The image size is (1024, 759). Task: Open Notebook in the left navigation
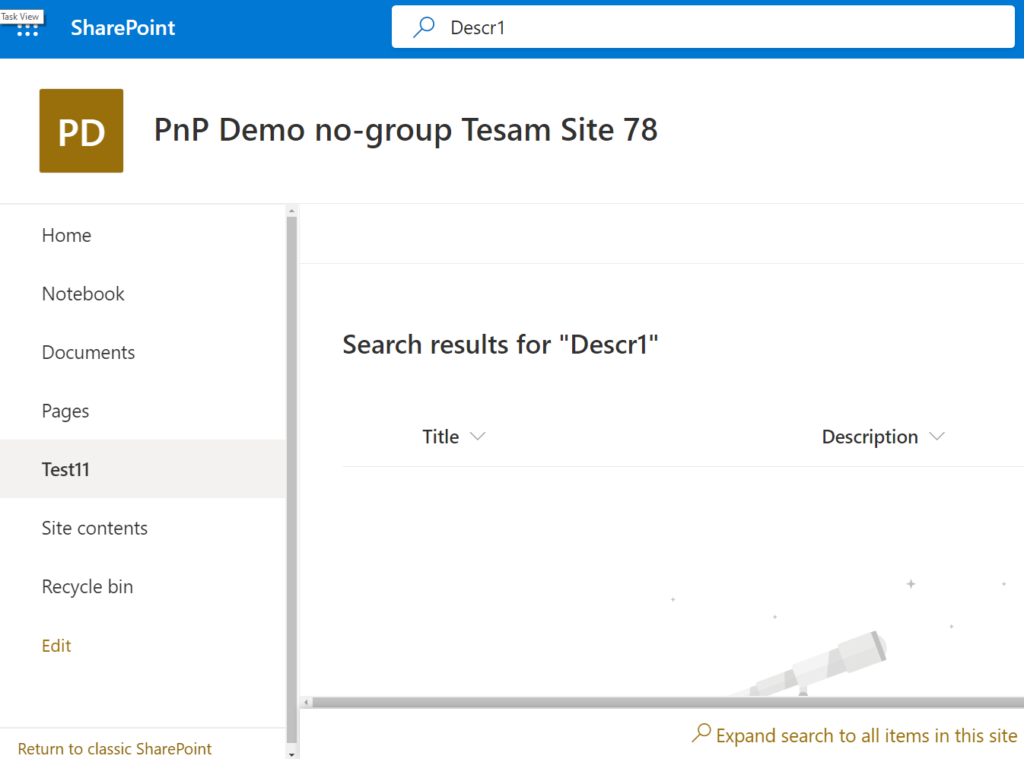83,294
